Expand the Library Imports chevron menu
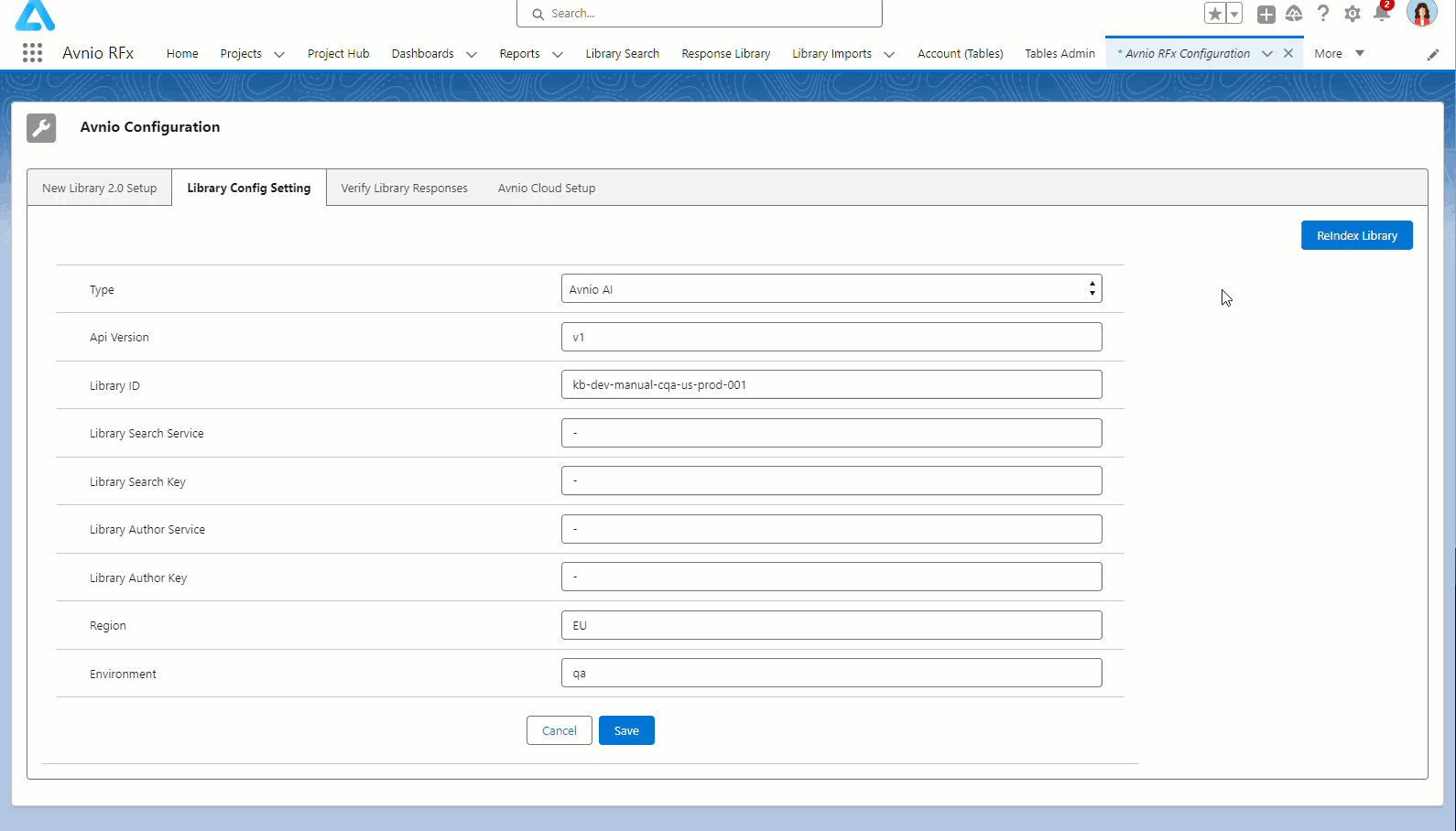1456x831 pixels. tap(889, 54)
